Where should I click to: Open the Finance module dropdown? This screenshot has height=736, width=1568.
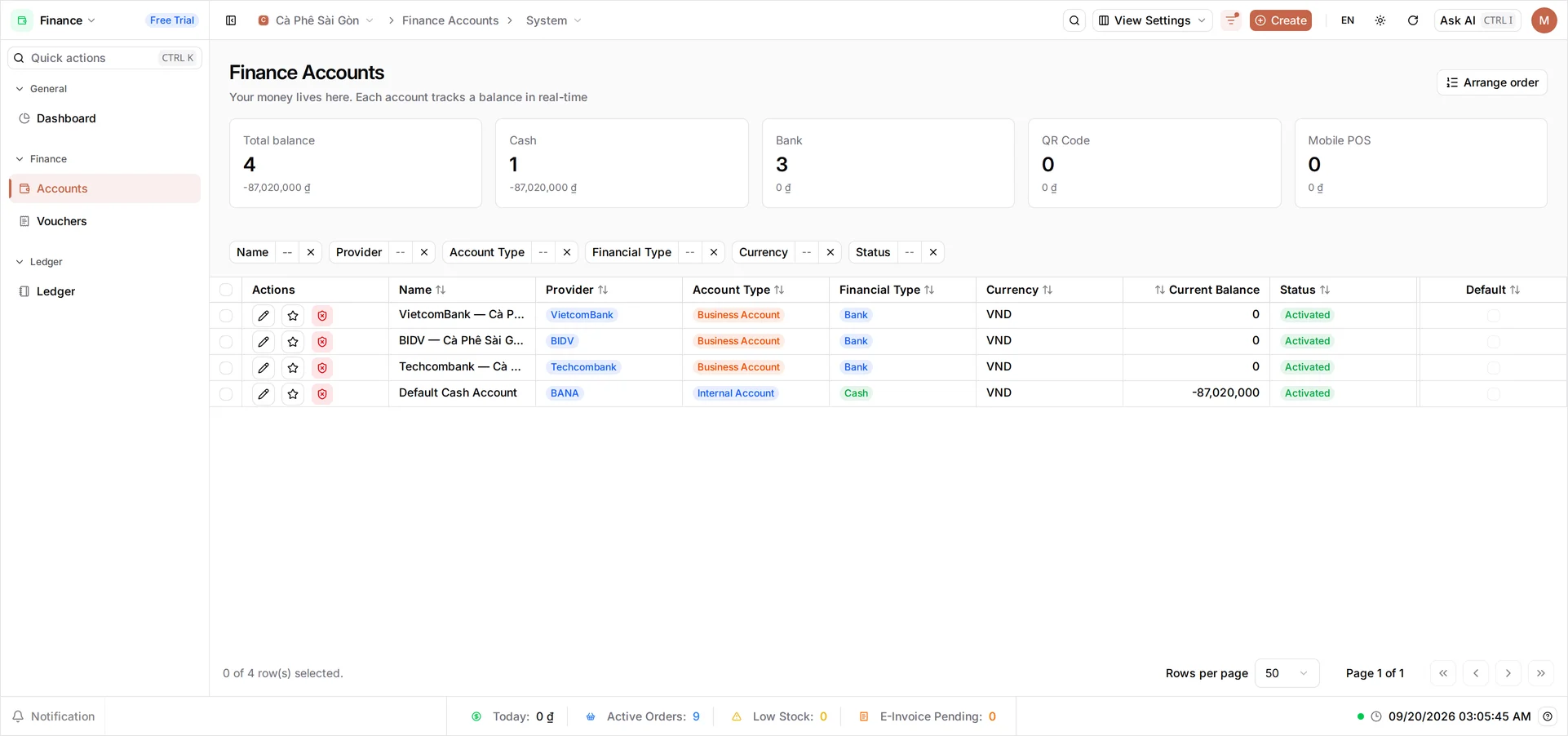[57, 20]
